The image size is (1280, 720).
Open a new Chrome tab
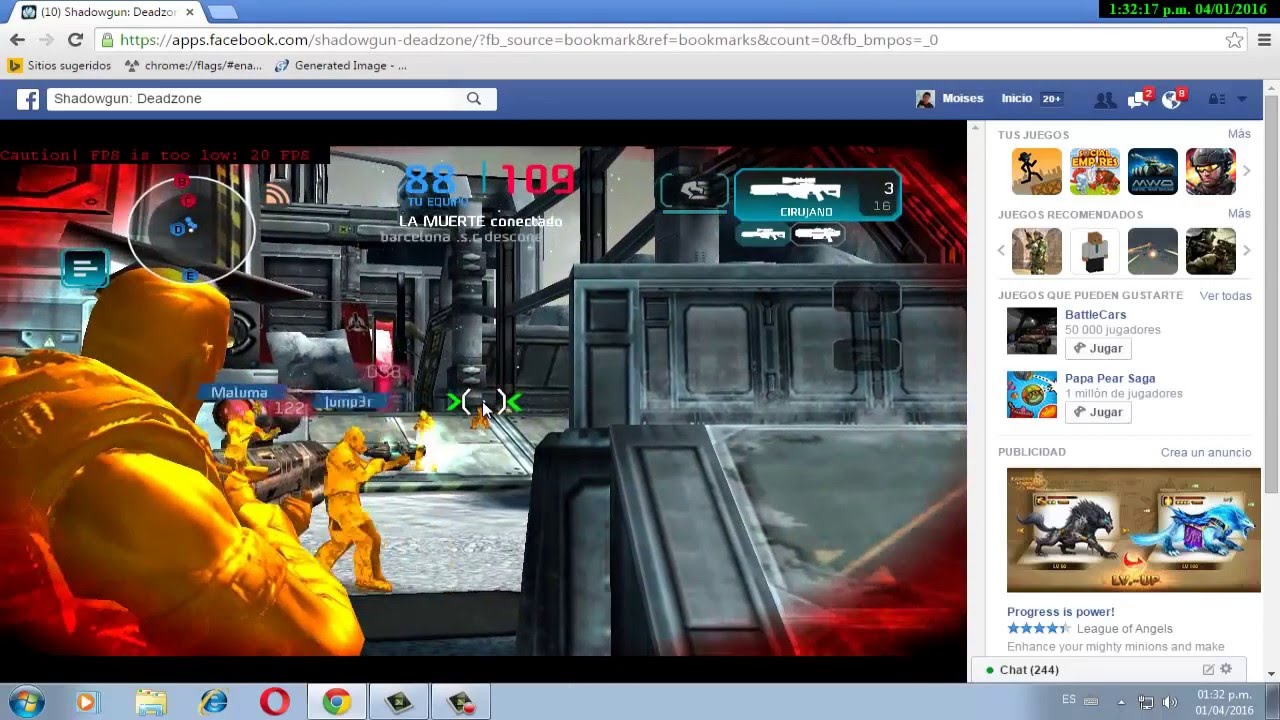(x=221, y=12)
